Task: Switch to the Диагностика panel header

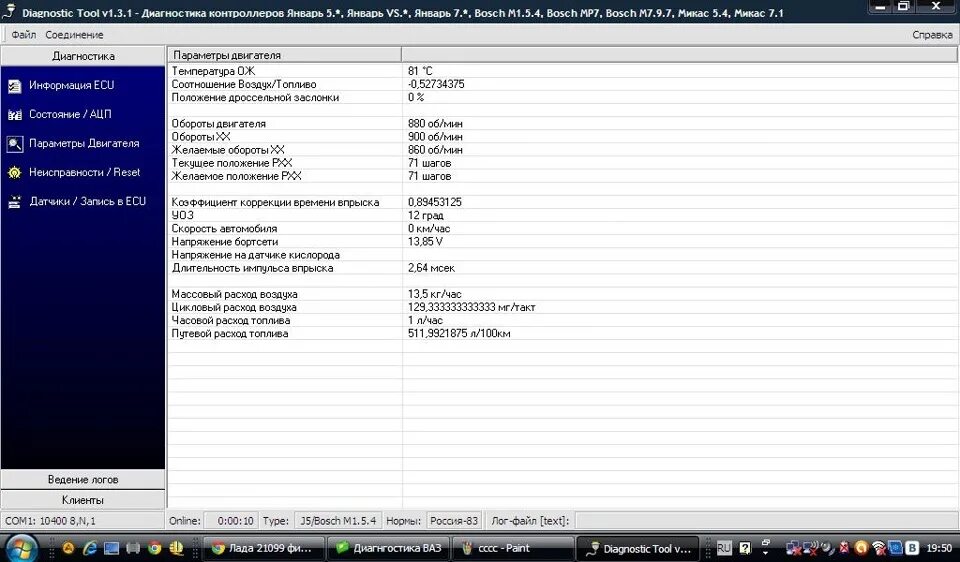Action: coord(83,56)
